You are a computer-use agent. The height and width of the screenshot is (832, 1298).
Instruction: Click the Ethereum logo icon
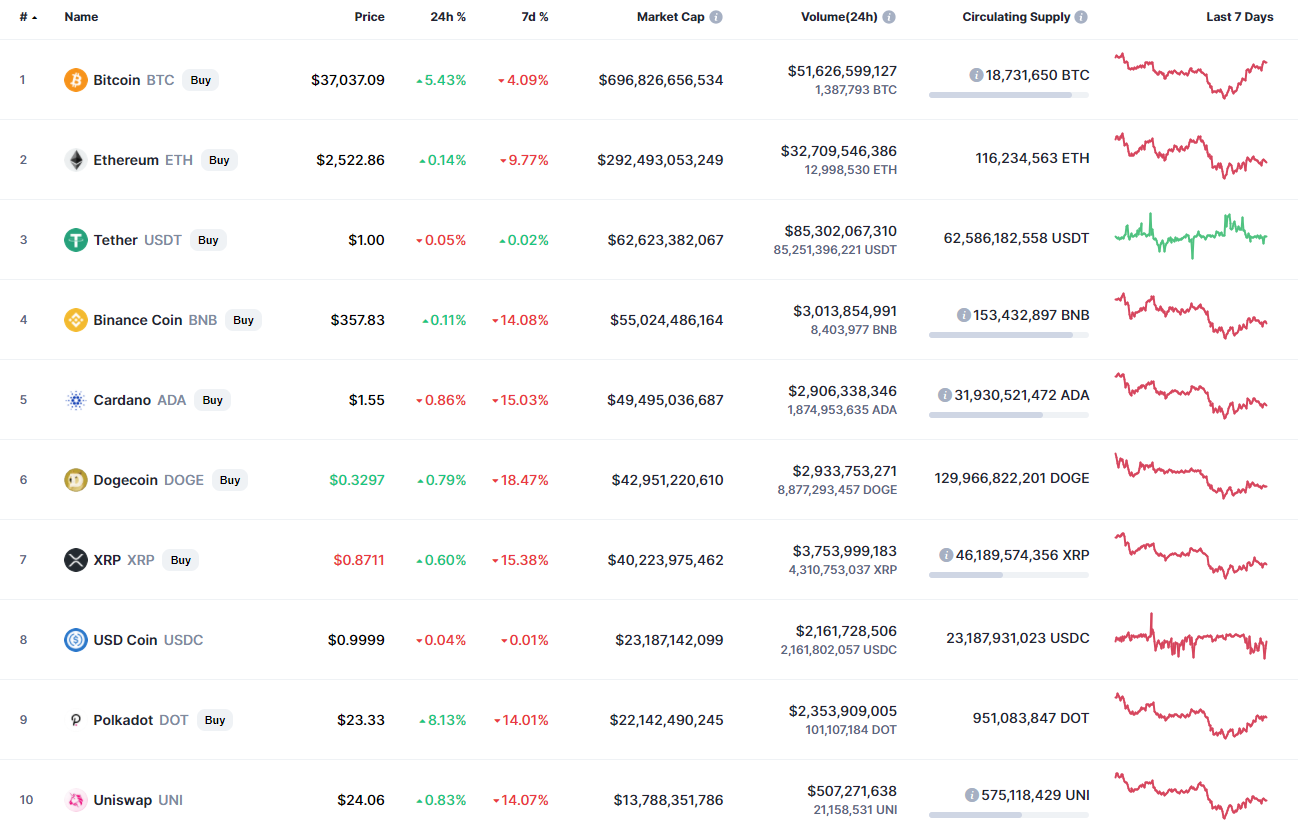click(76, 160)
